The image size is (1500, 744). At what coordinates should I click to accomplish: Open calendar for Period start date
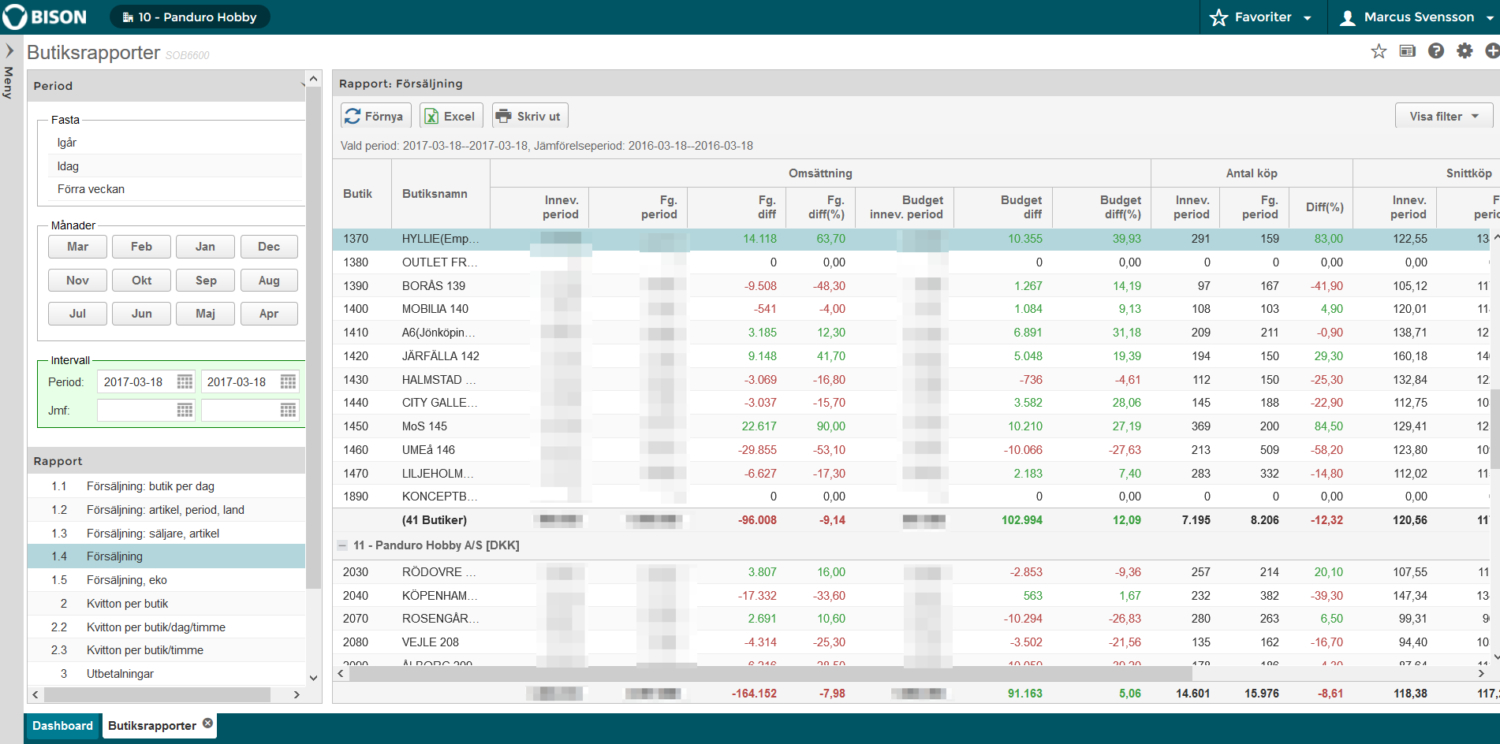click(185, 382)
